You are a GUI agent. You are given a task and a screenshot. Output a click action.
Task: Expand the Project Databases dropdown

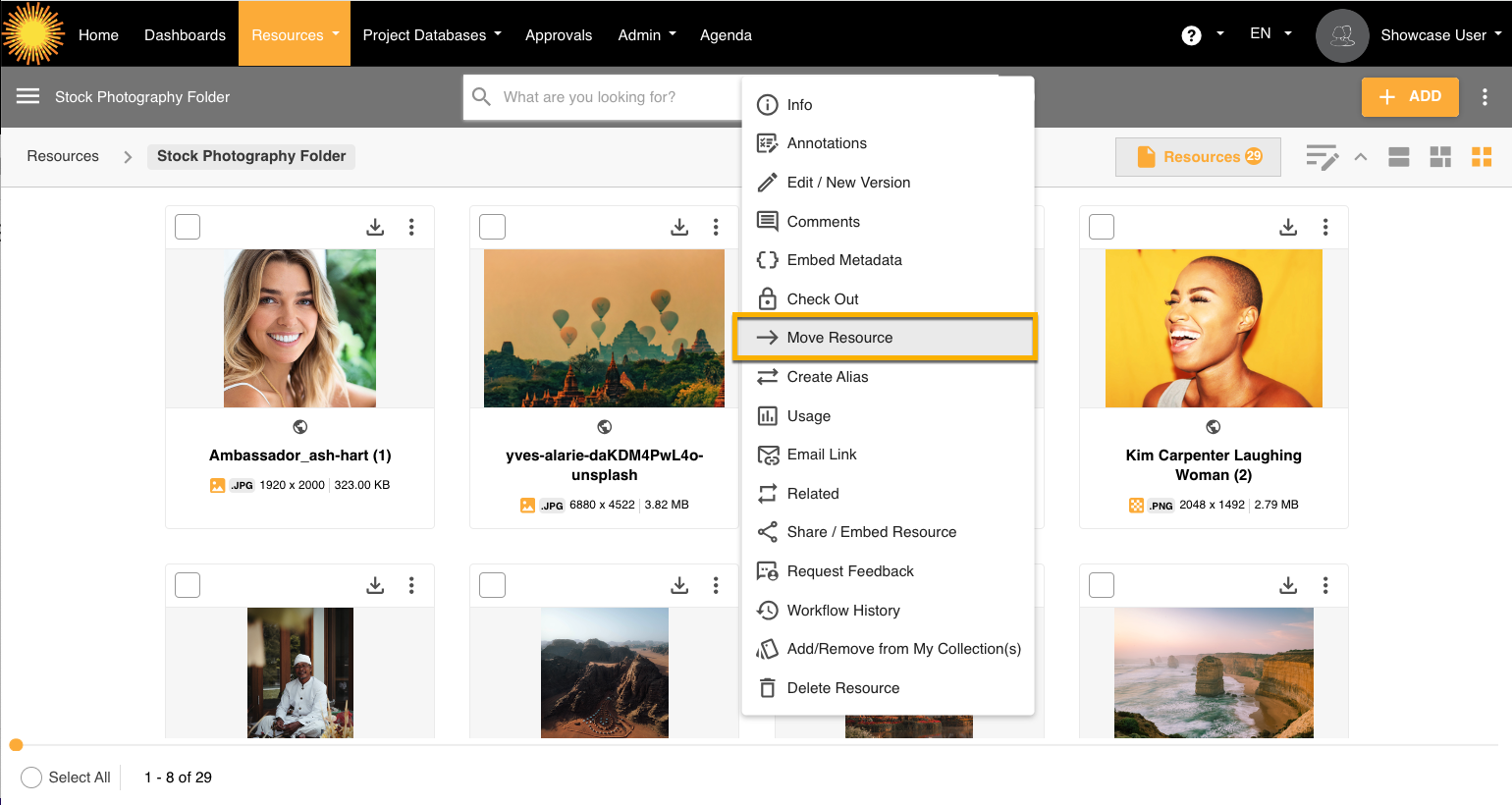click(432, 35)
